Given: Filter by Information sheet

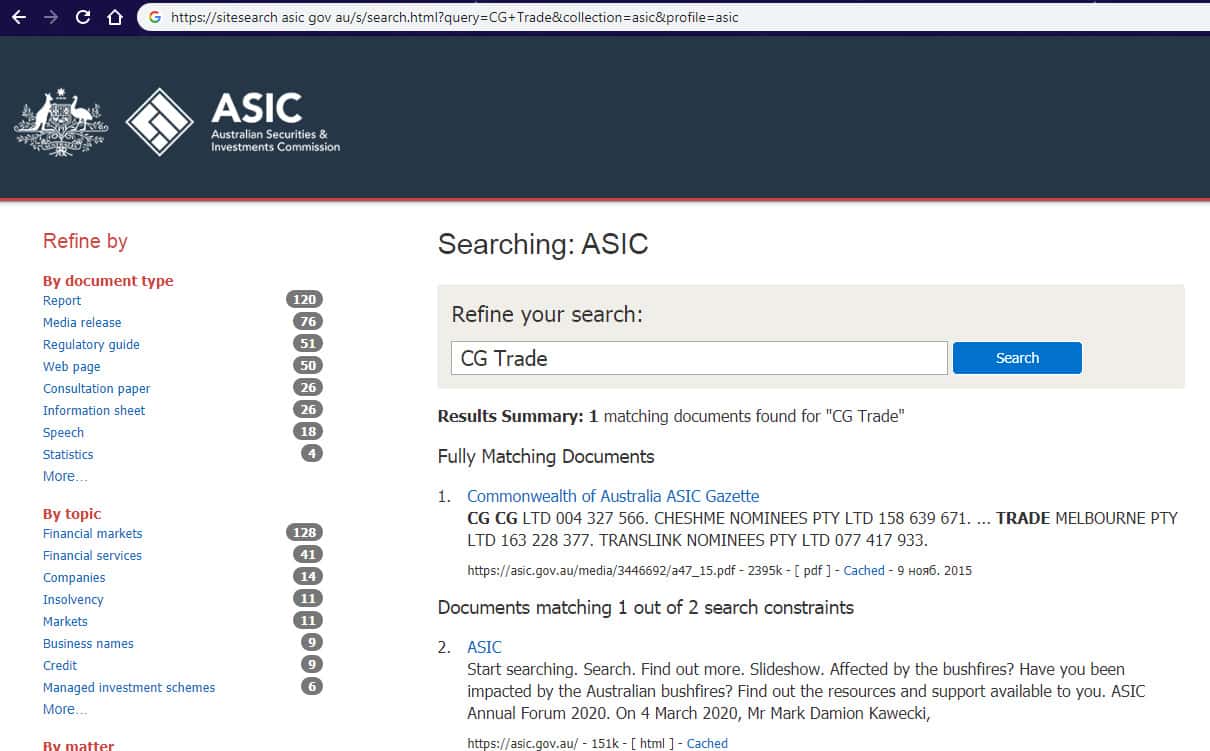Looking at the screenshot, I should 94,410.
